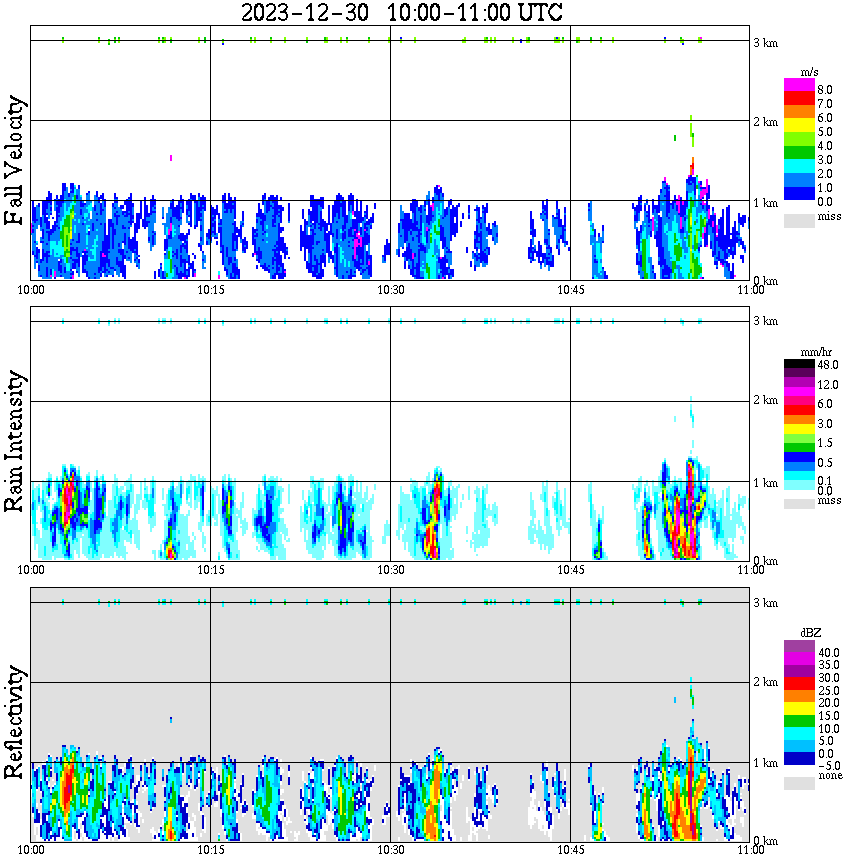Click the '10:30' tick under Fall Velocity plot

(391, 290)
